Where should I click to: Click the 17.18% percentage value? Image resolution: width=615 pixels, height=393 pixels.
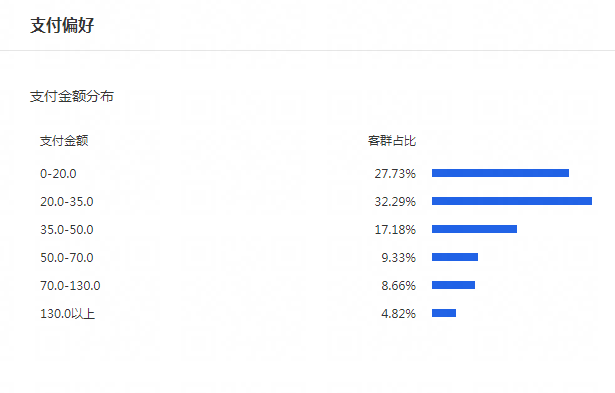395,229
